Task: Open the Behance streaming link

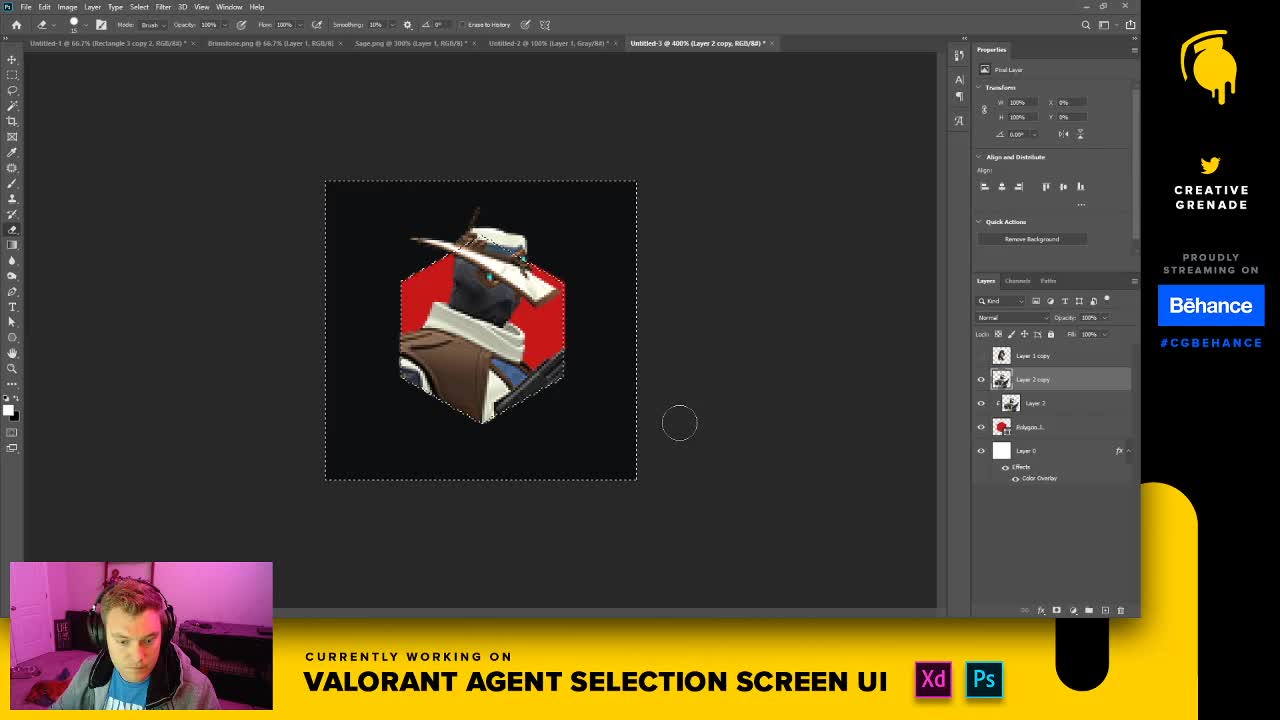Action: coord(1211,305)
